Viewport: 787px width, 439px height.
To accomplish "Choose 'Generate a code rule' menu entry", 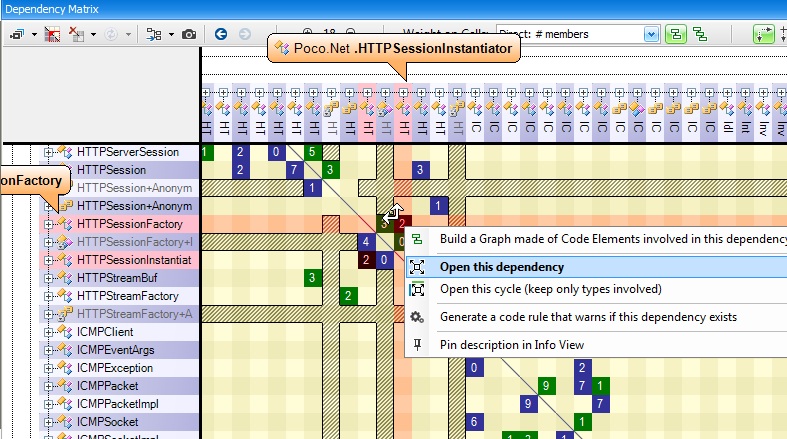I will coord(588,317).
